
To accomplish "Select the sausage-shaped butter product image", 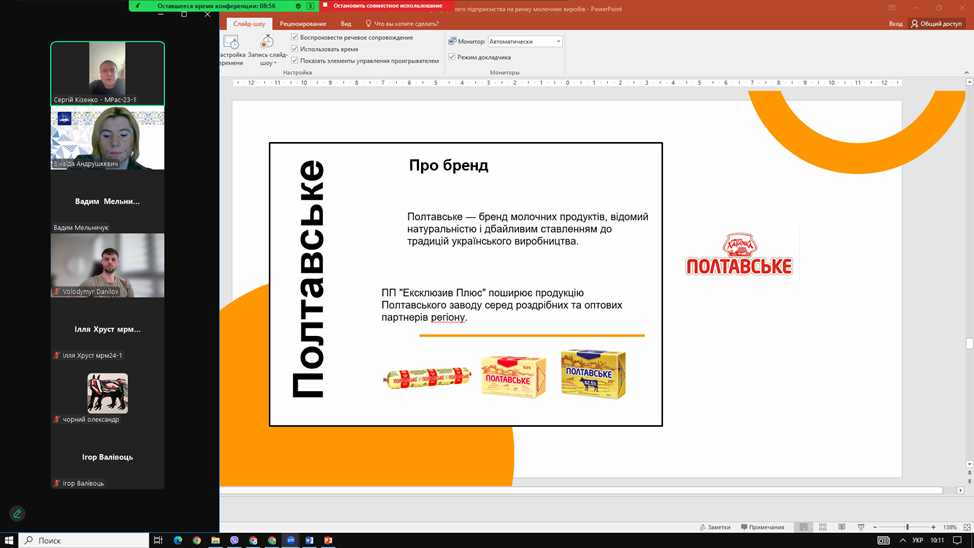I will 427,377.
